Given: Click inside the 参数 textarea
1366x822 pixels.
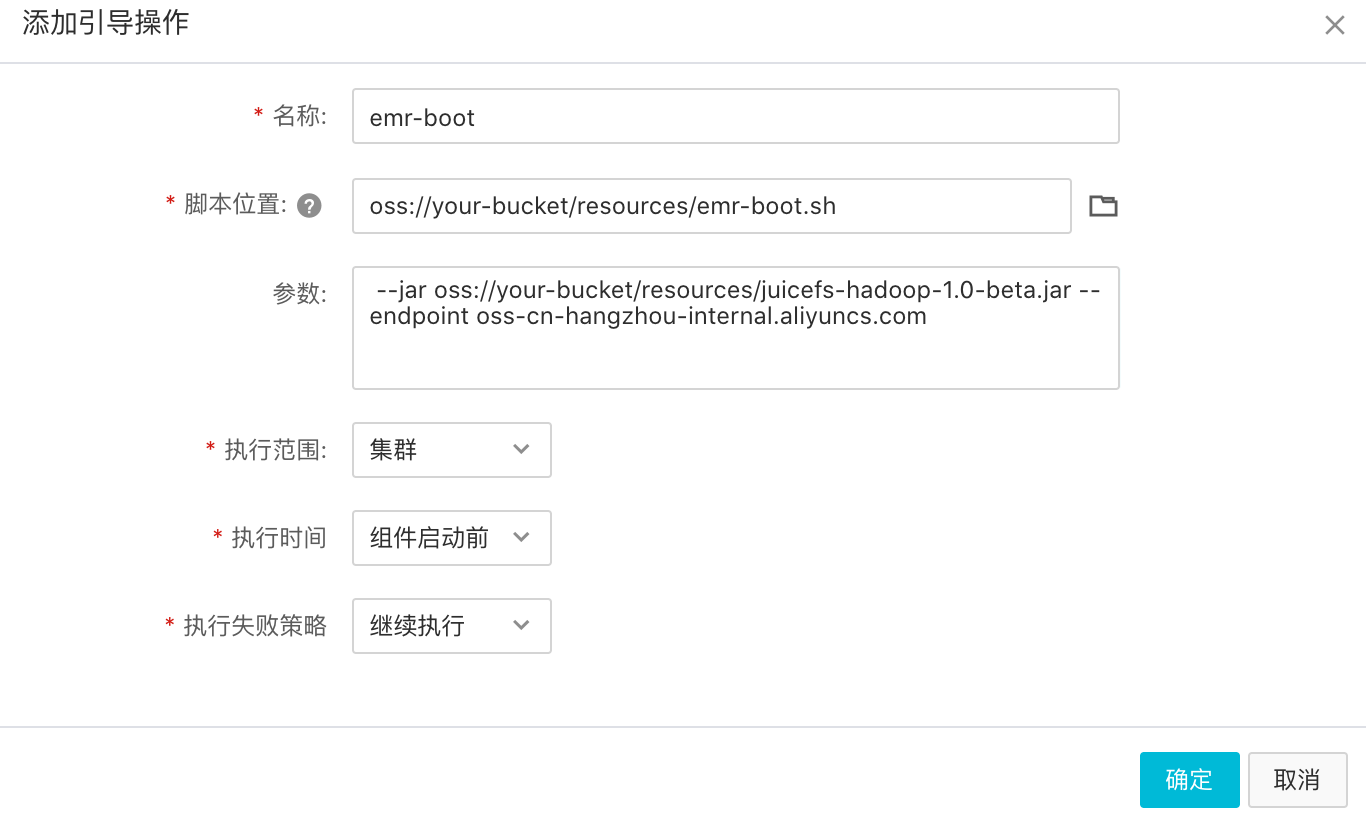Looking at the screenshot, I should pos(735,328).
